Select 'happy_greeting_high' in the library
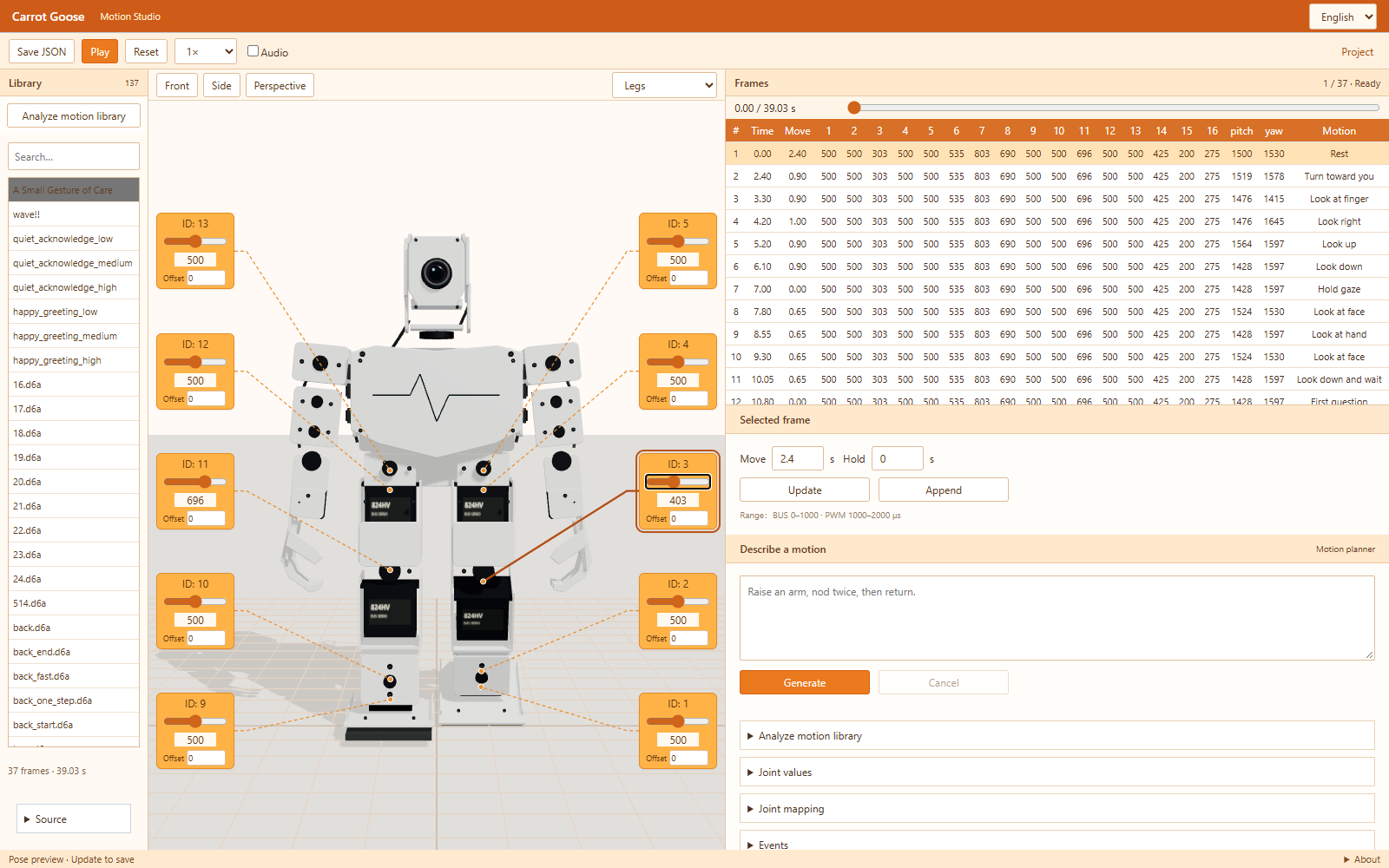 (x=74, y=359)
